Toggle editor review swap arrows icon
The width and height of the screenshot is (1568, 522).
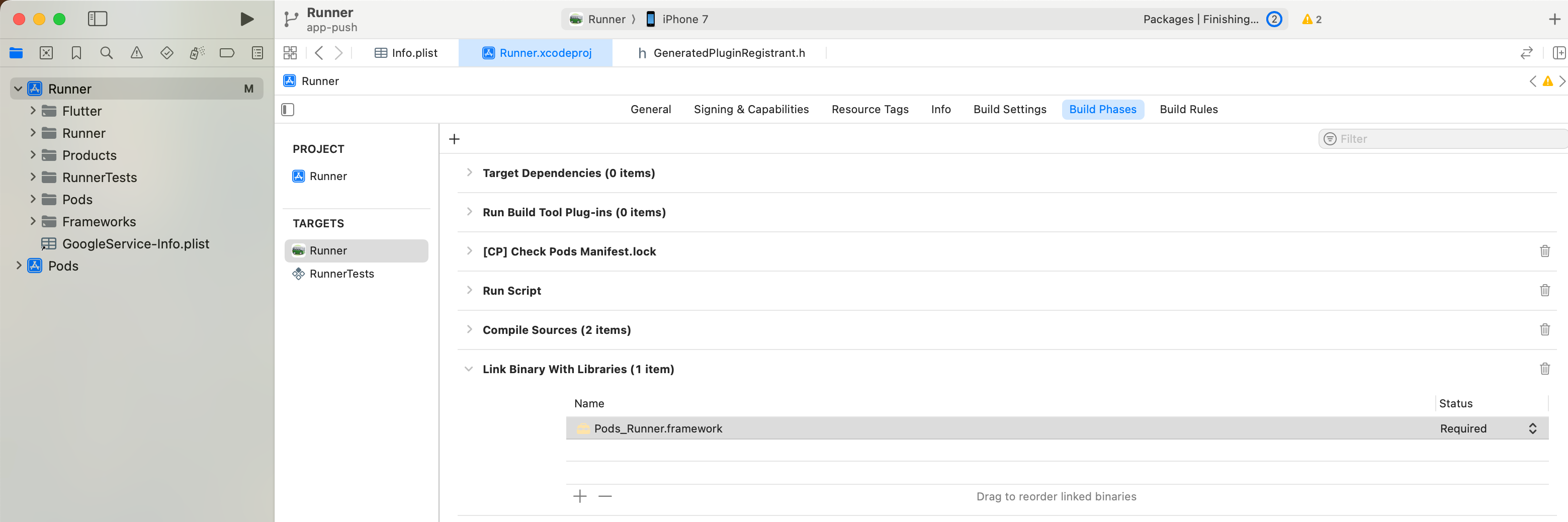[1526, 53]
